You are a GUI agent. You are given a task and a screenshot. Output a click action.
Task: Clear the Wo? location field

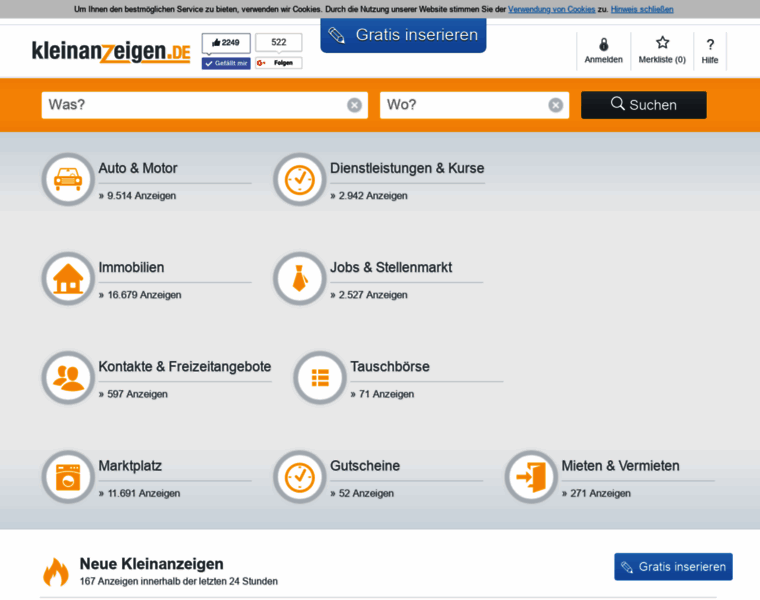555,105
